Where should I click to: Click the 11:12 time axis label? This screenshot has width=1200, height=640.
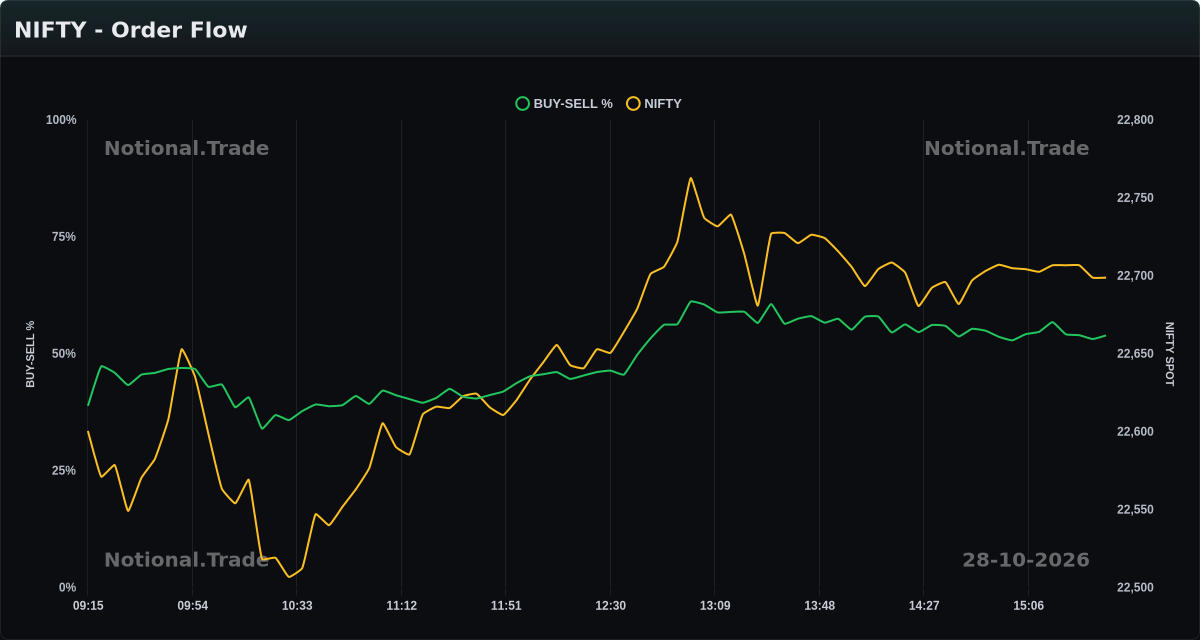(402, 606)
